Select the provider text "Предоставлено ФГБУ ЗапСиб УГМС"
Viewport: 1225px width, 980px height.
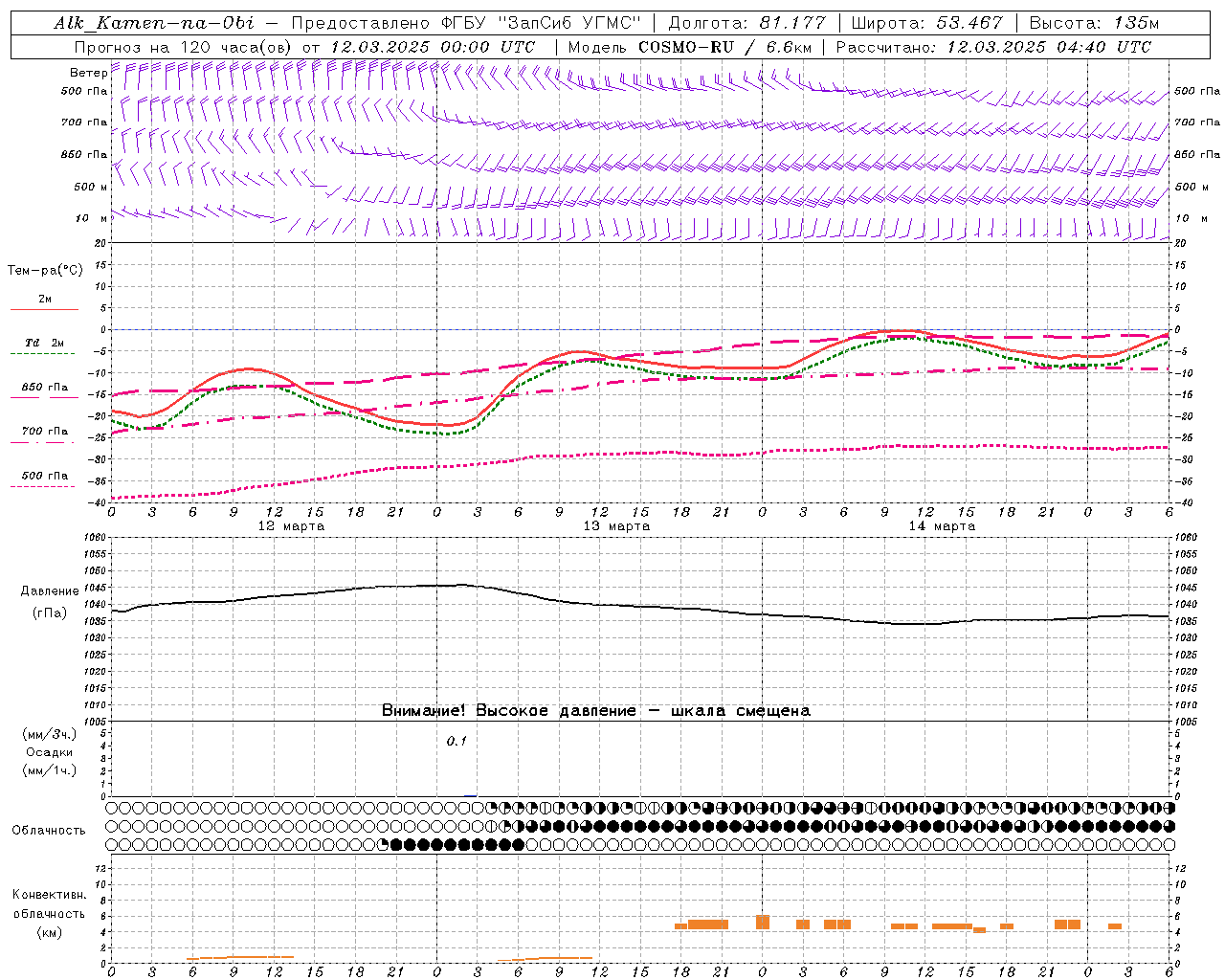pyautogui.click(x=465, y=23)
